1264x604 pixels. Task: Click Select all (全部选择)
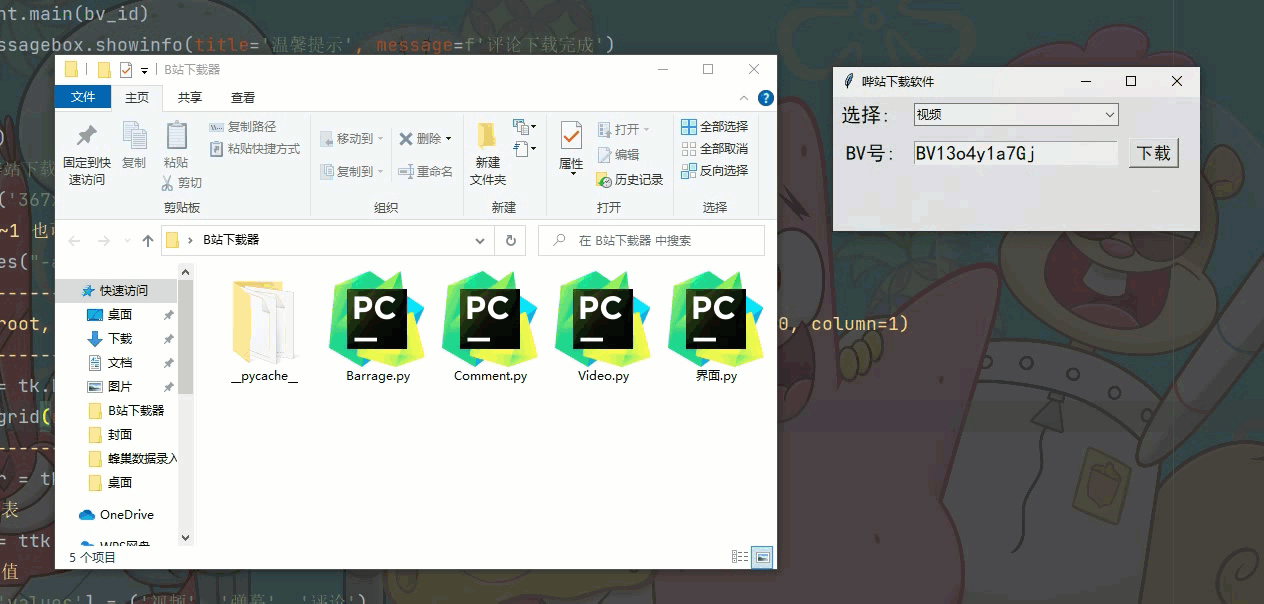(x=714, y=127)
